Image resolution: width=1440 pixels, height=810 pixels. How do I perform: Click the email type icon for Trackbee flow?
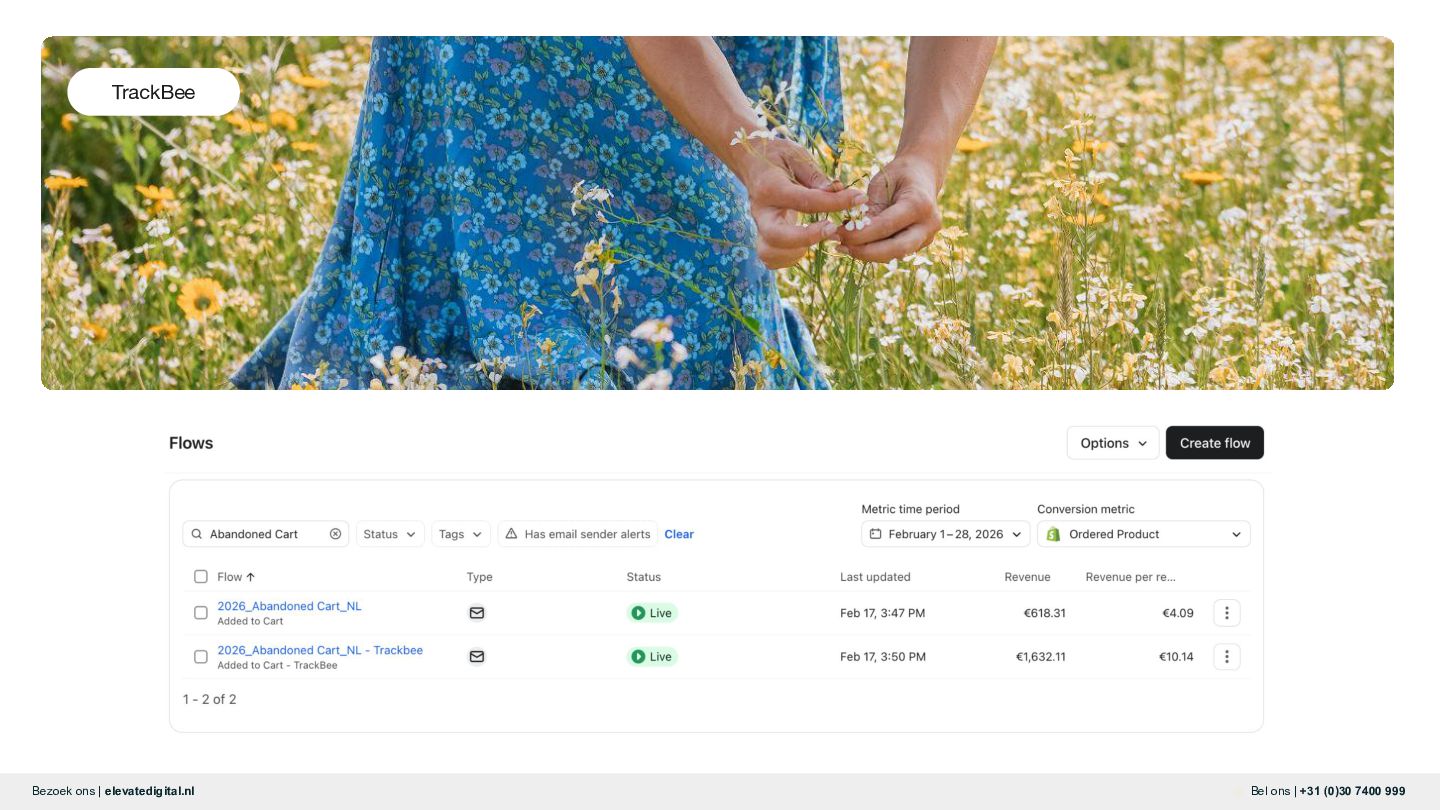tap(477, 657)
